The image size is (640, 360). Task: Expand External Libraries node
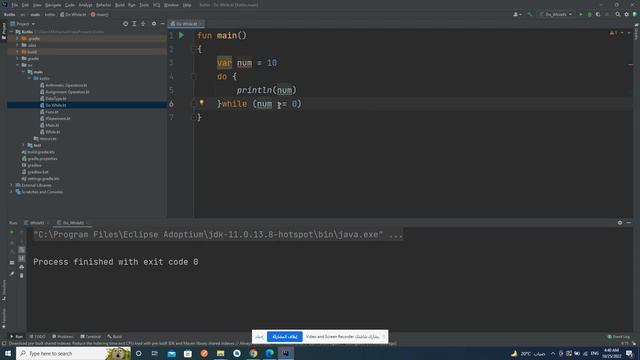tap(11, 185)
